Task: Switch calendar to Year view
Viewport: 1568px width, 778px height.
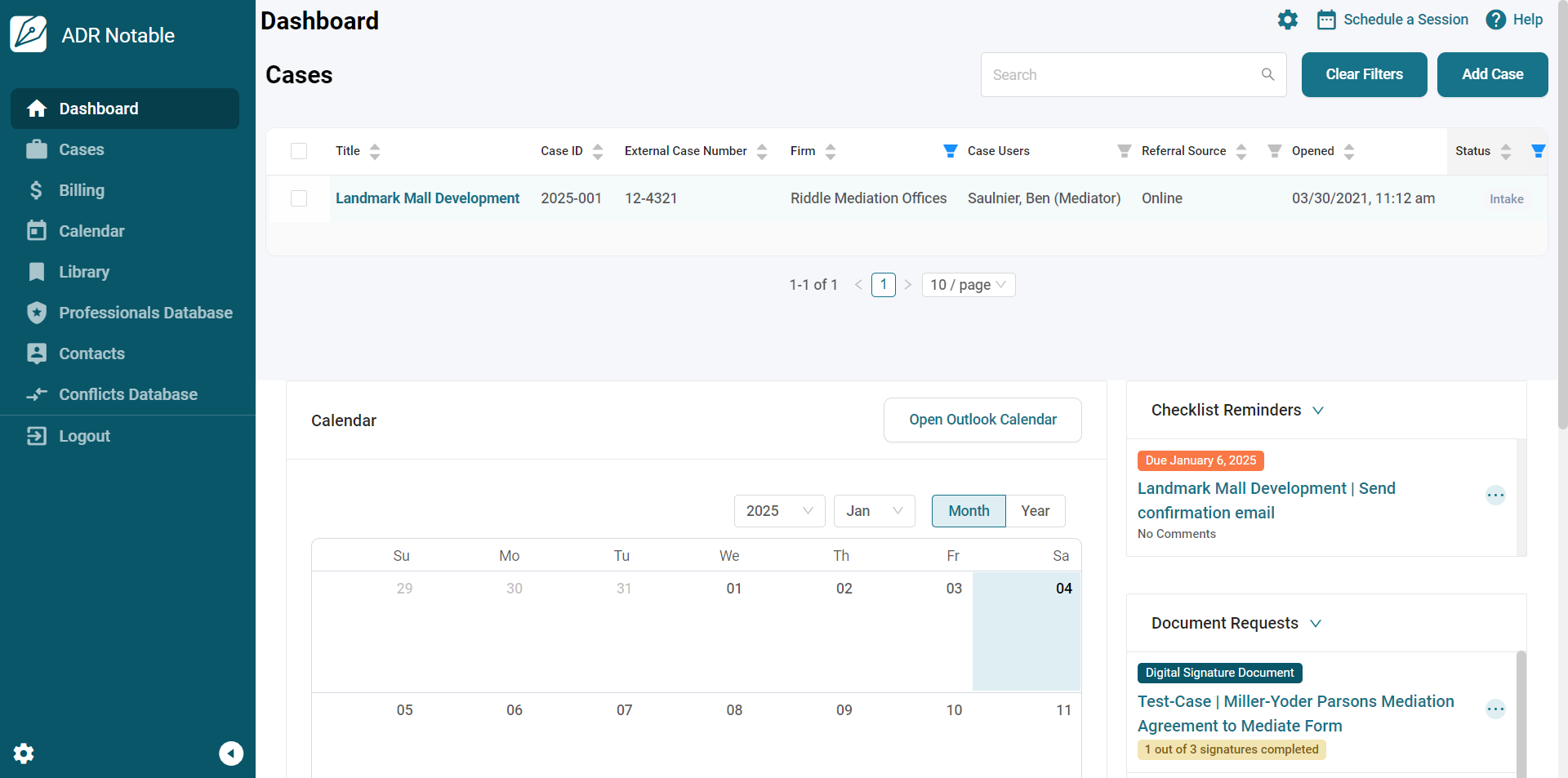Action: [1035, 511]
